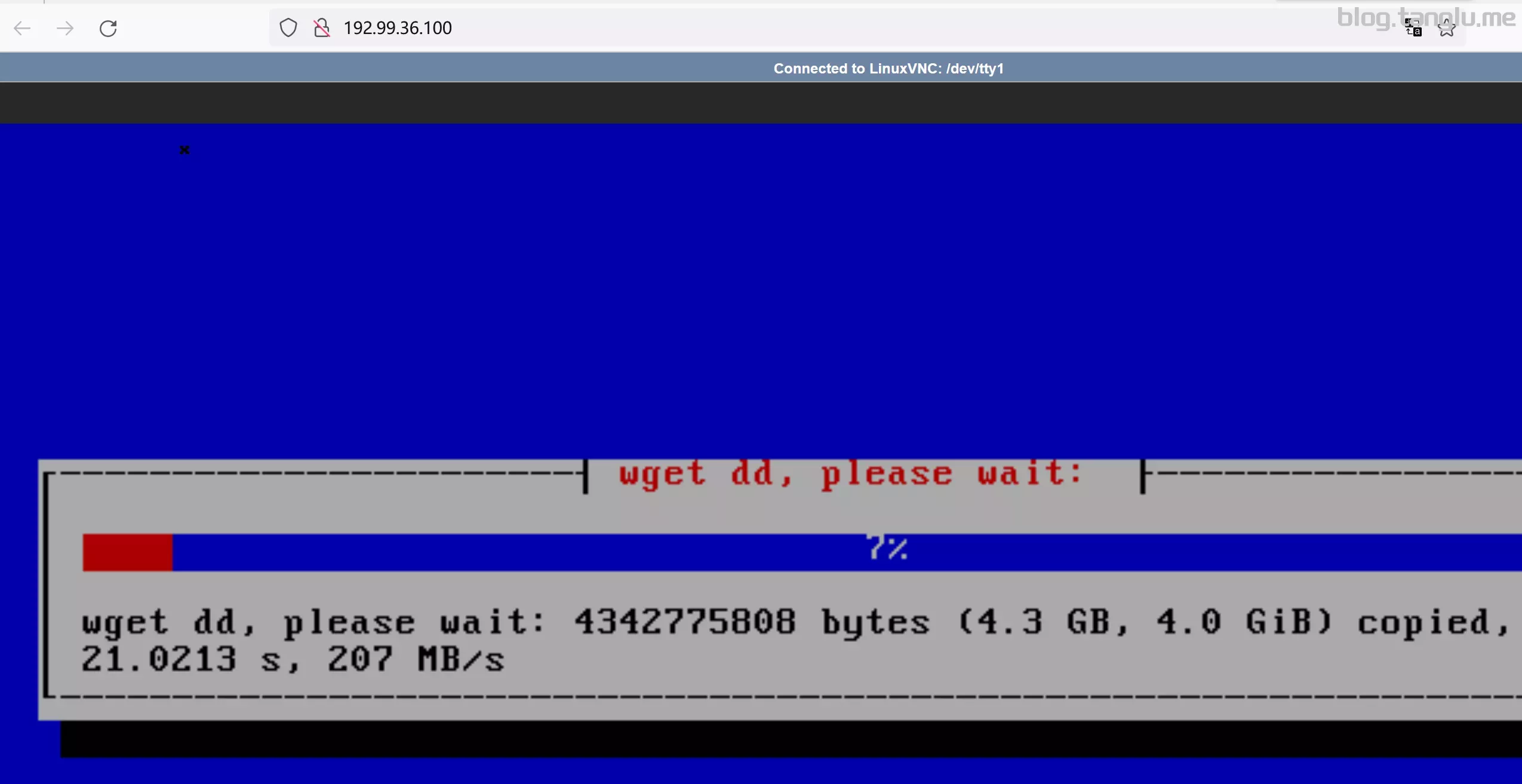Click the '4342775808 bytes' copied text
The height and width of the screenshot is (784, 1522).
click(752, 622)
